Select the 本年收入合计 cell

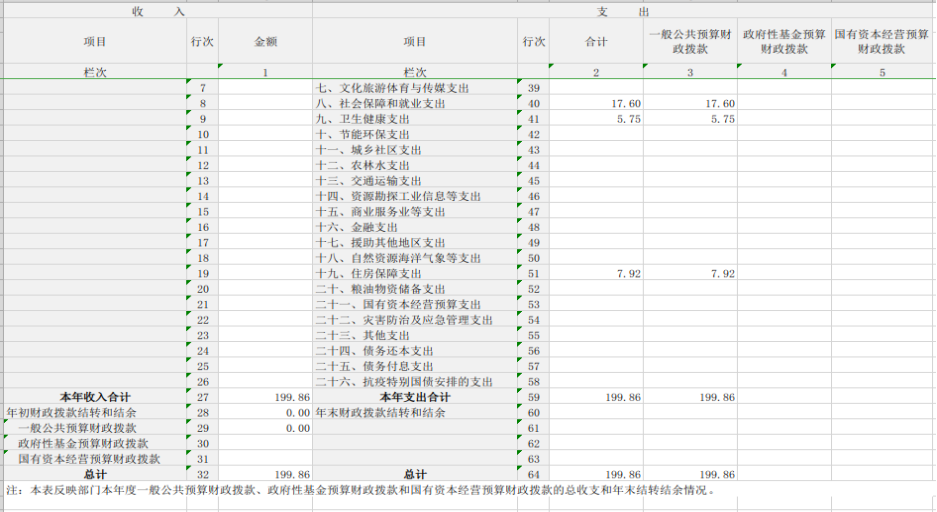click(x=94, y=397)
